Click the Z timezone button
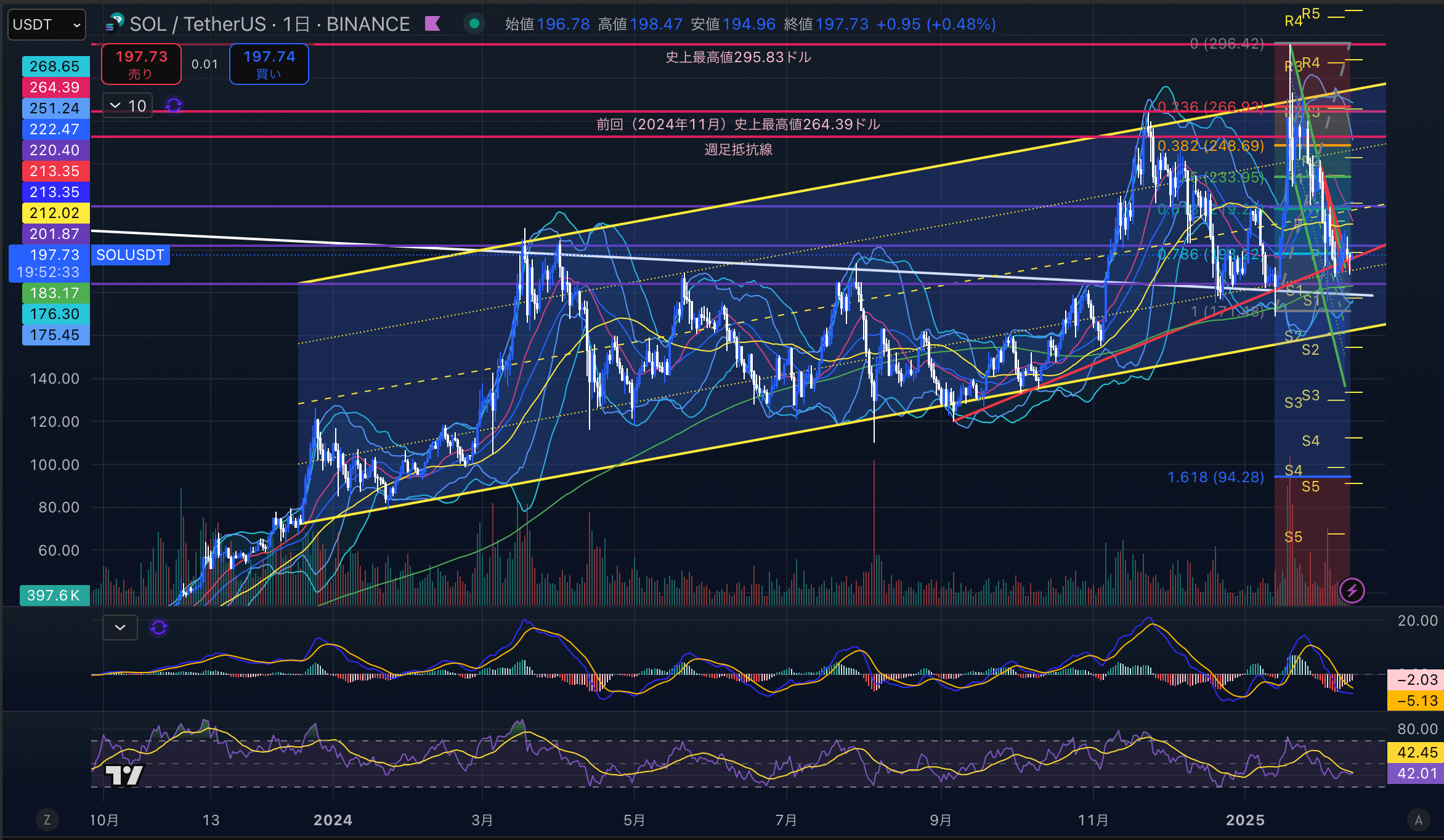Viewport: 1444px width, 840px height. (47, 820)
